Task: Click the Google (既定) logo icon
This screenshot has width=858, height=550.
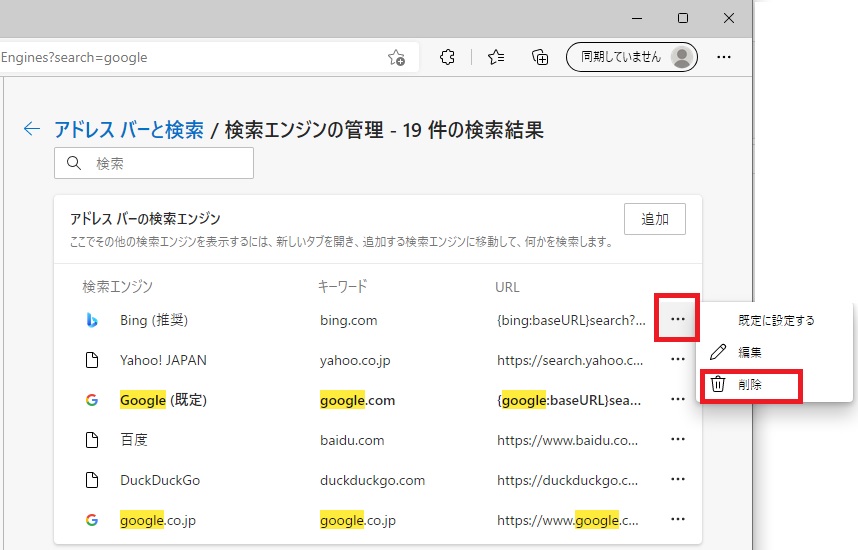Action: pyautogui.click(x=92, y=400)
